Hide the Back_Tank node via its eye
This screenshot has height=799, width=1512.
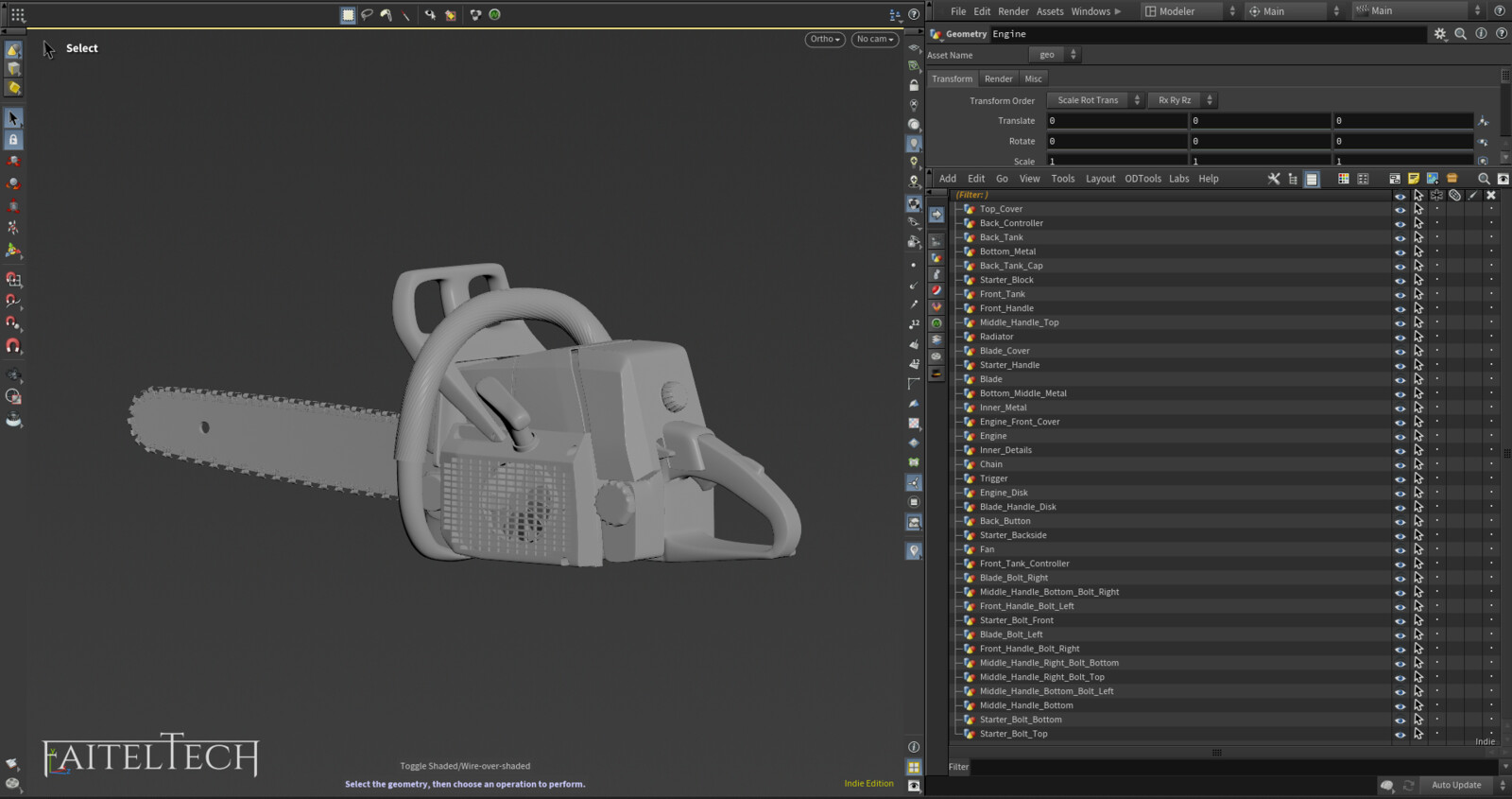pyautogui.click(x=1400, y=237)
